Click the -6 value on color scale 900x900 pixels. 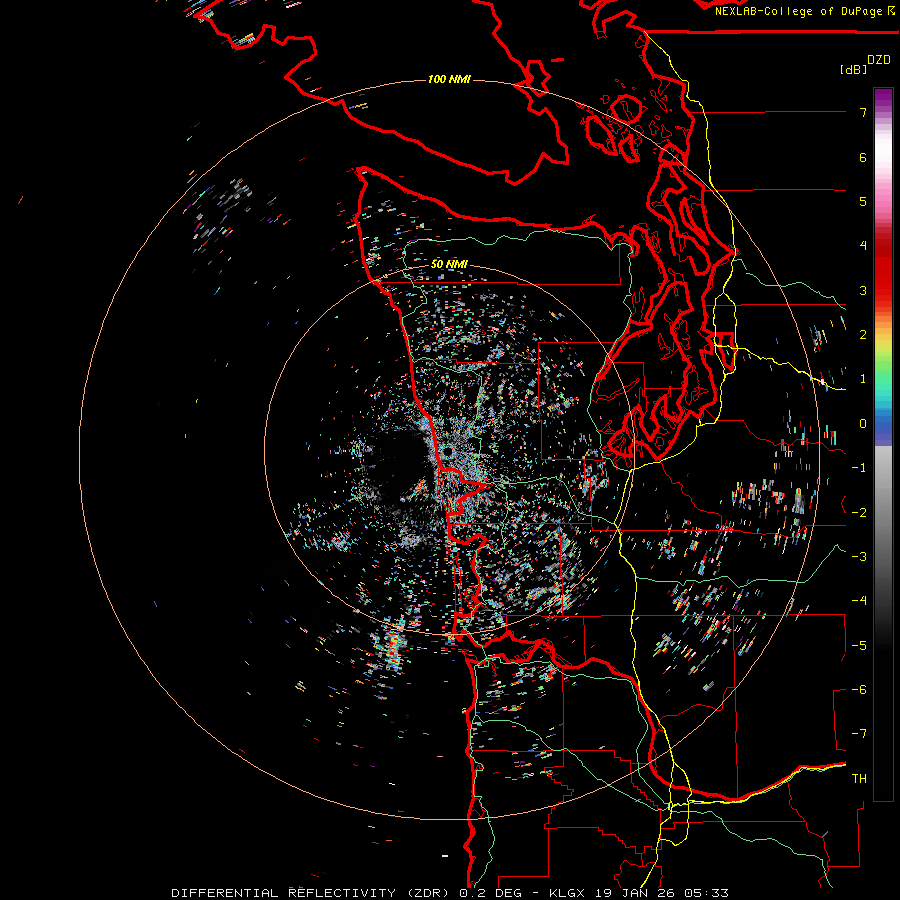pyautogui.click(x=859, y=689)
